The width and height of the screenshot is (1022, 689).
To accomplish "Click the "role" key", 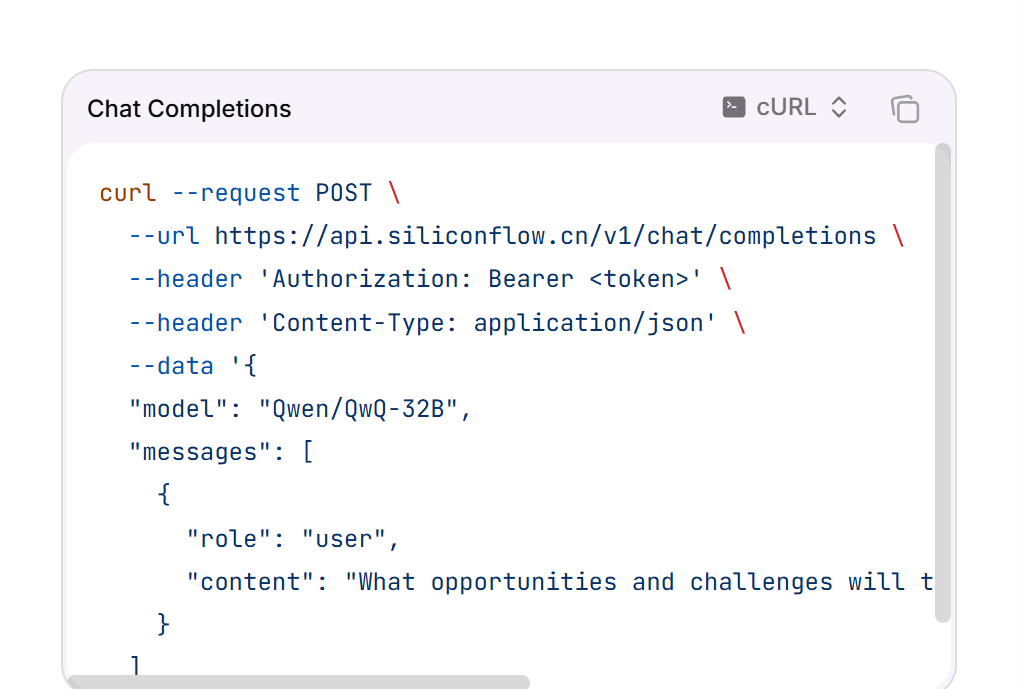I will point(229,539).
